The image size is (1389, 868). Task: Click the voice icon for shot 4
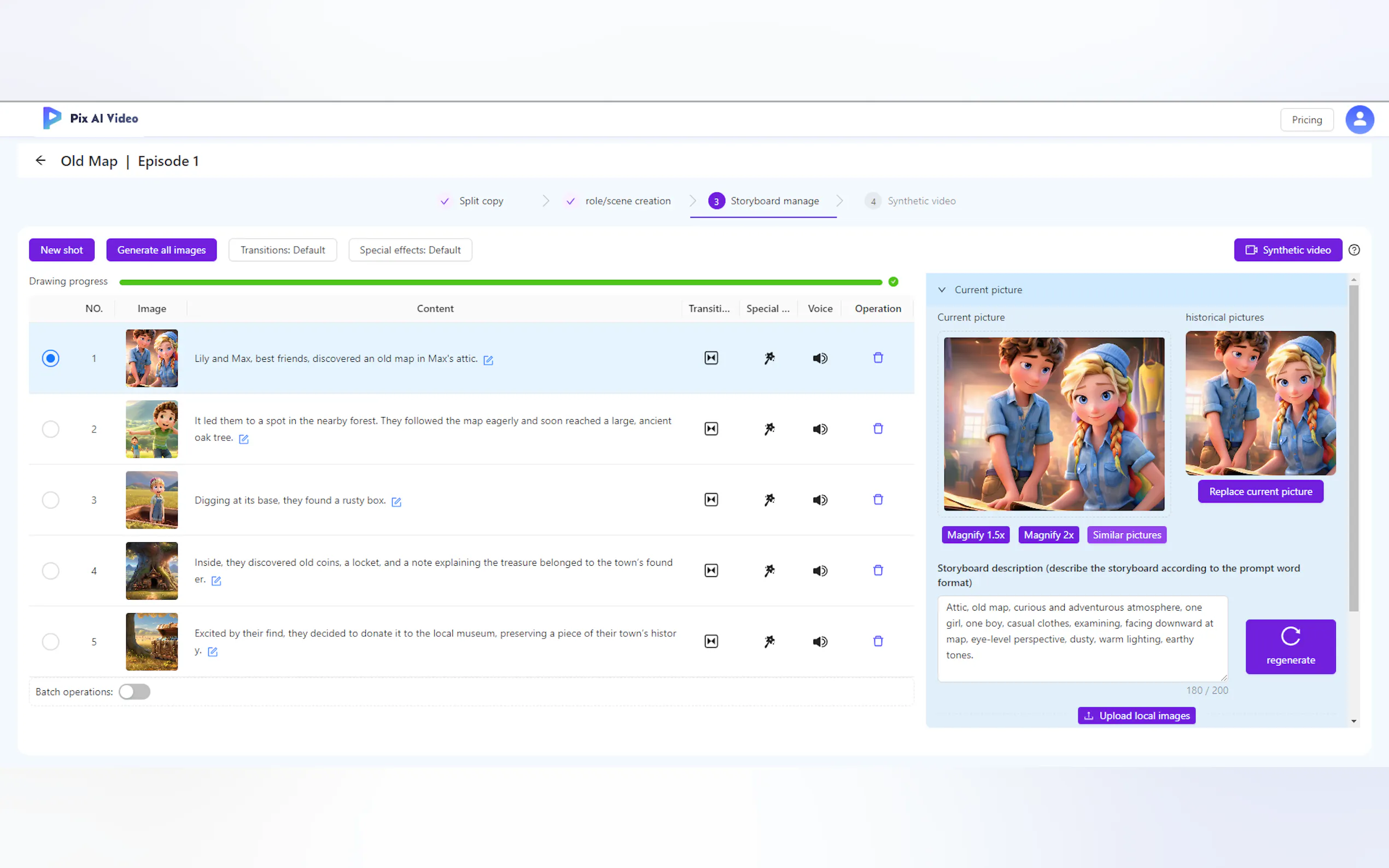pos(819,571)
